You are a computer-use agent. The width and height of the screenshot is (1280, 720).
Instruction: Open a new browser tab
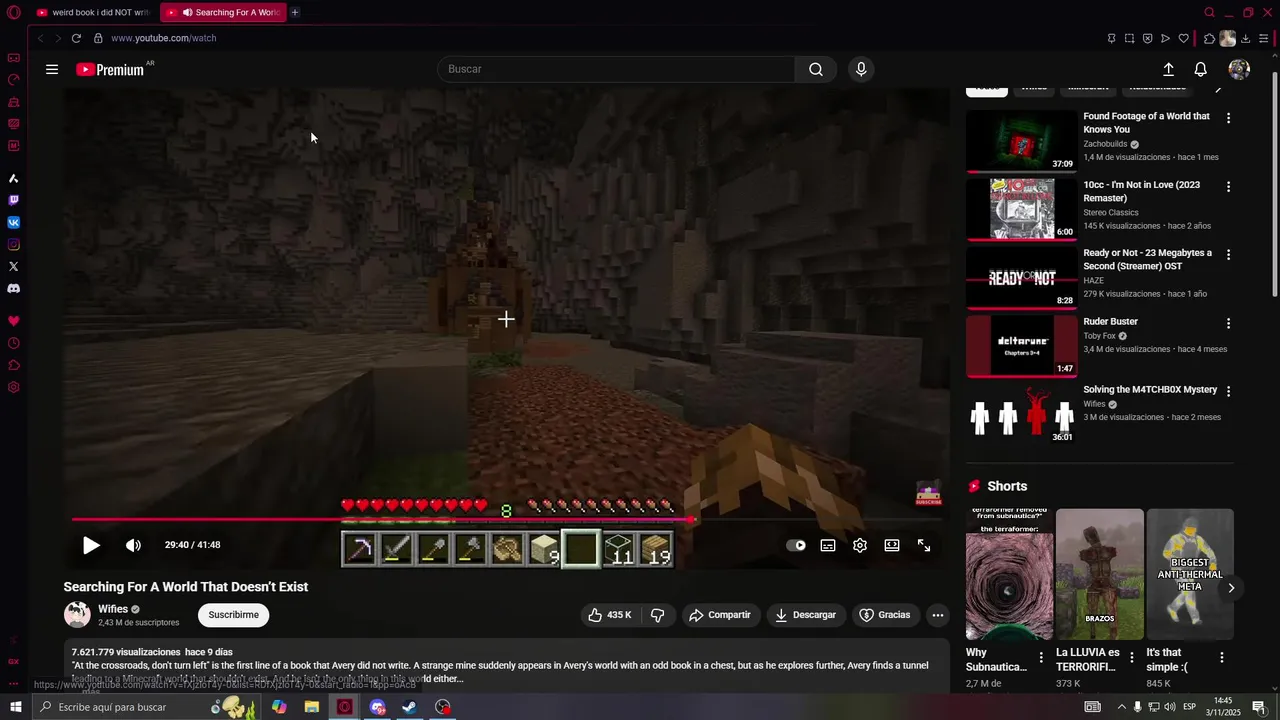pos(295,13)
